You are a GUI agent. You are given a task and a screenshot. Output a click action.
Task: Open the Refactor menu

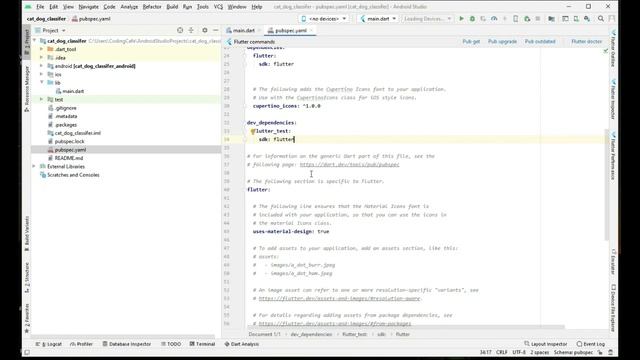(152, 7)
